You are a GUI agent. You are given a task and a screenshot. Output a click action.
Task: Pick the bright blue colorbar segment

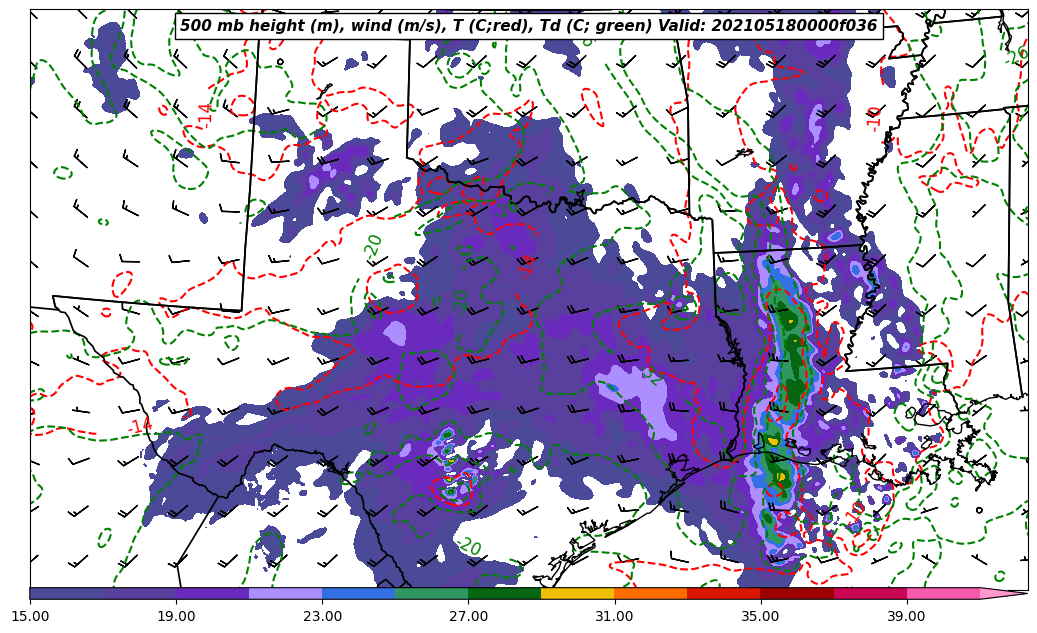click(358, 593)
